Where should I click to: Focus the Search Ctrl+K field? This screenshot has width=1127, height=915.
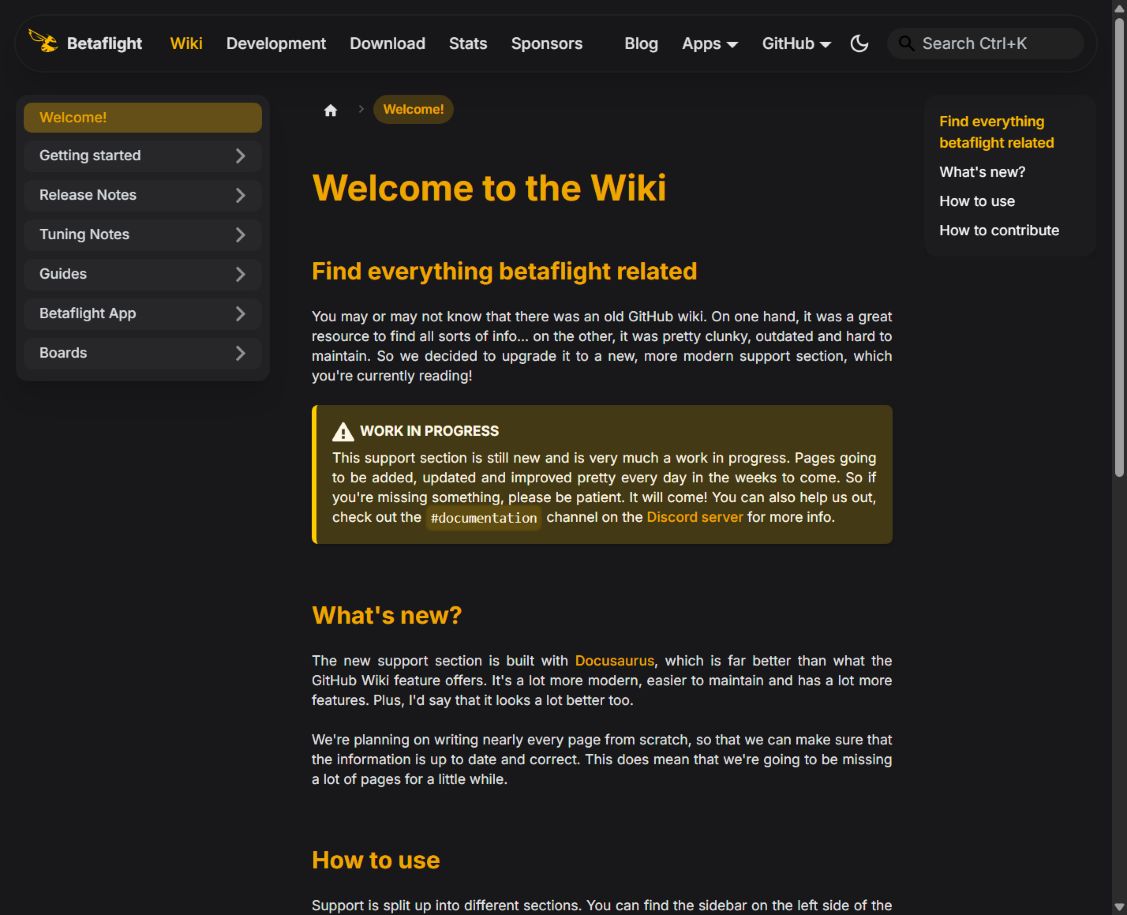[x=985, y=44]
